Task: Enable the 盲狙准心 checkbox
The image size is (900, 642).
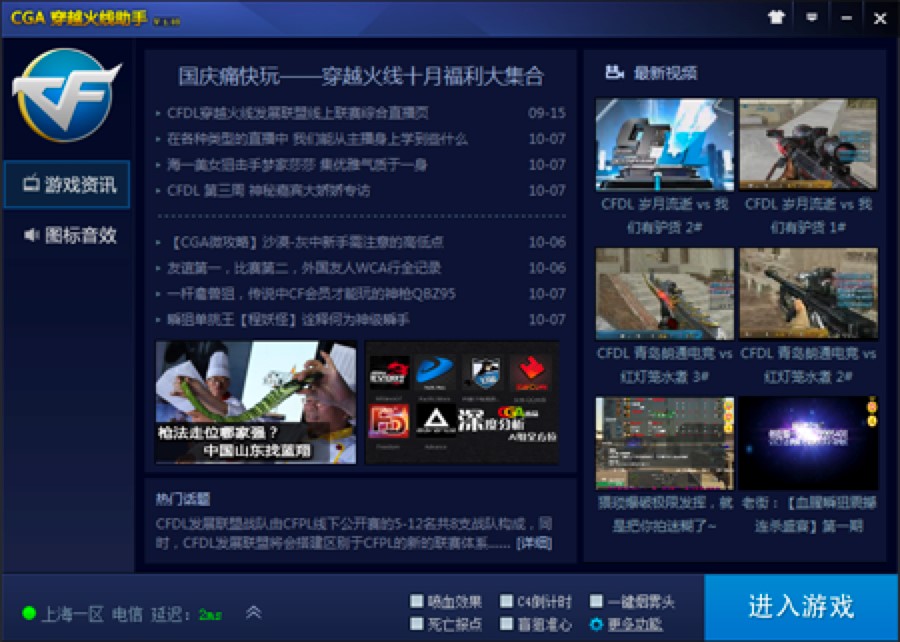Action: click(506, 624)
